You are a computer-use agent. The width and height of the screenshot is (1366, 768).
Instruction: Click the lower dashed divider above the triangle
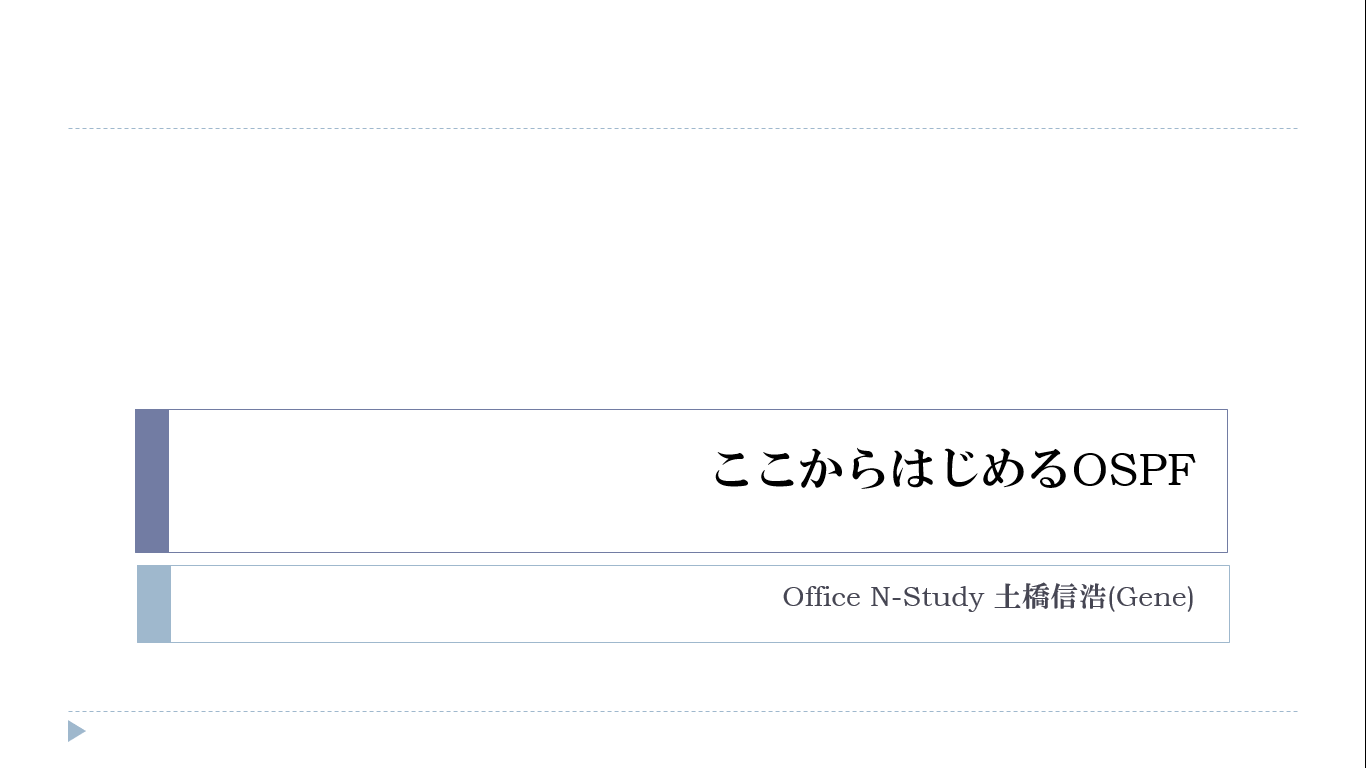(x=683, y=711)
